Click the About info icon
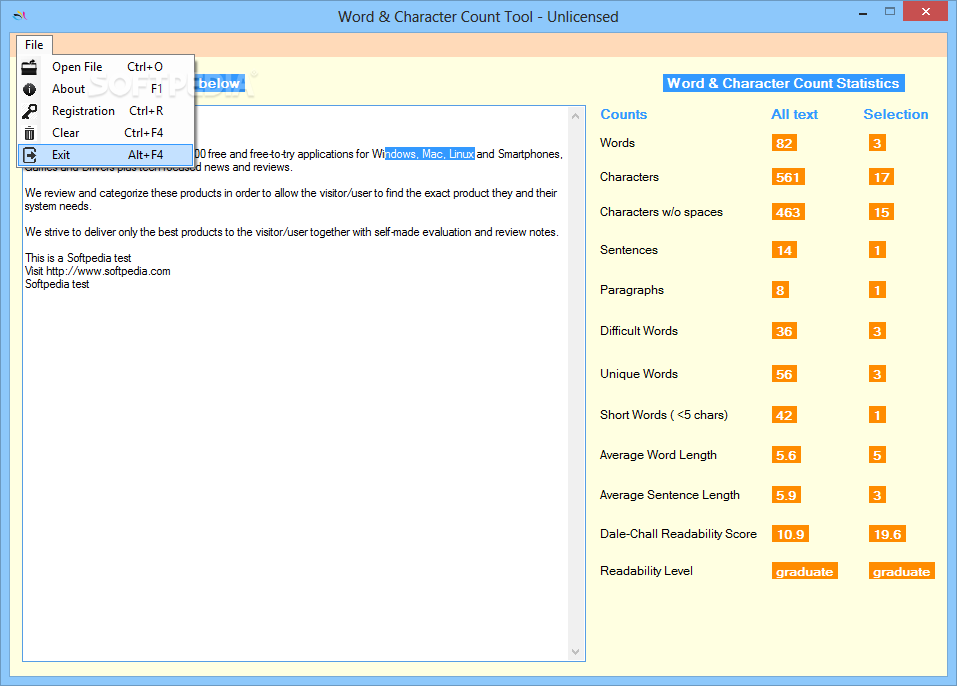The width and height of the screenshot is (957, 686). tap(29, 89)
